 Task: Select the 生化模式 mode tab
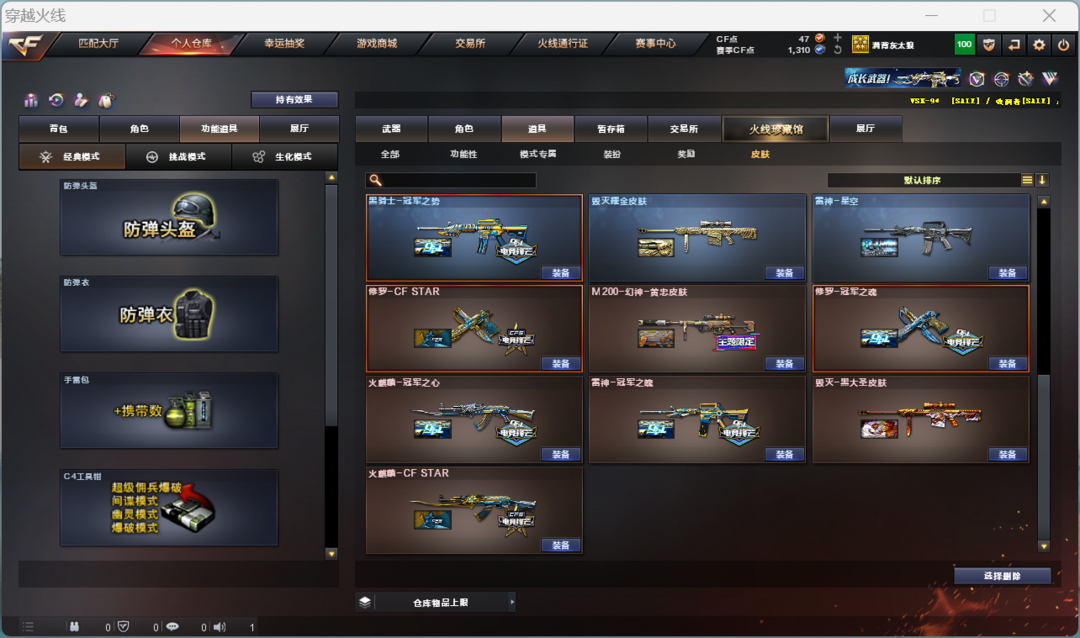pos(284,157)
